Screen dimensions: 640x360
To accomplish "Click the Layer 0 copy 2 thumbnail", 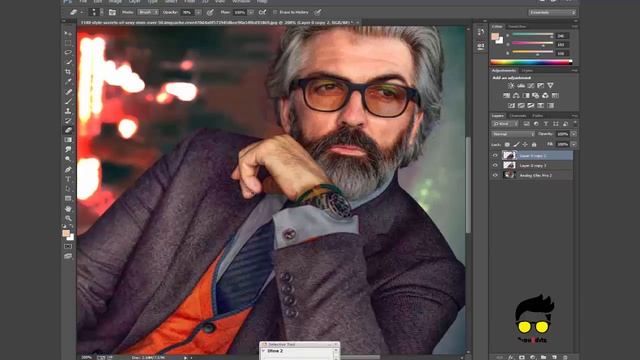I will 509,156.
